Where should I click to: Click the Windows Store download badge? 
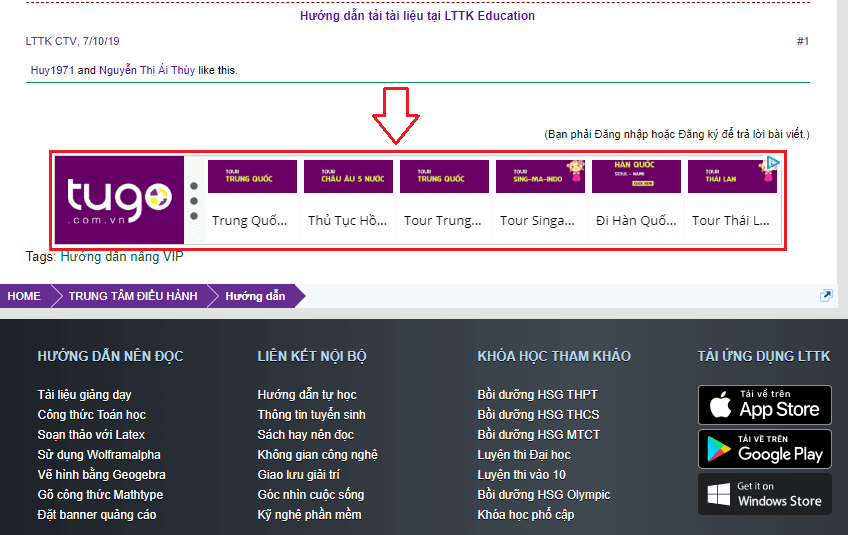765,494
